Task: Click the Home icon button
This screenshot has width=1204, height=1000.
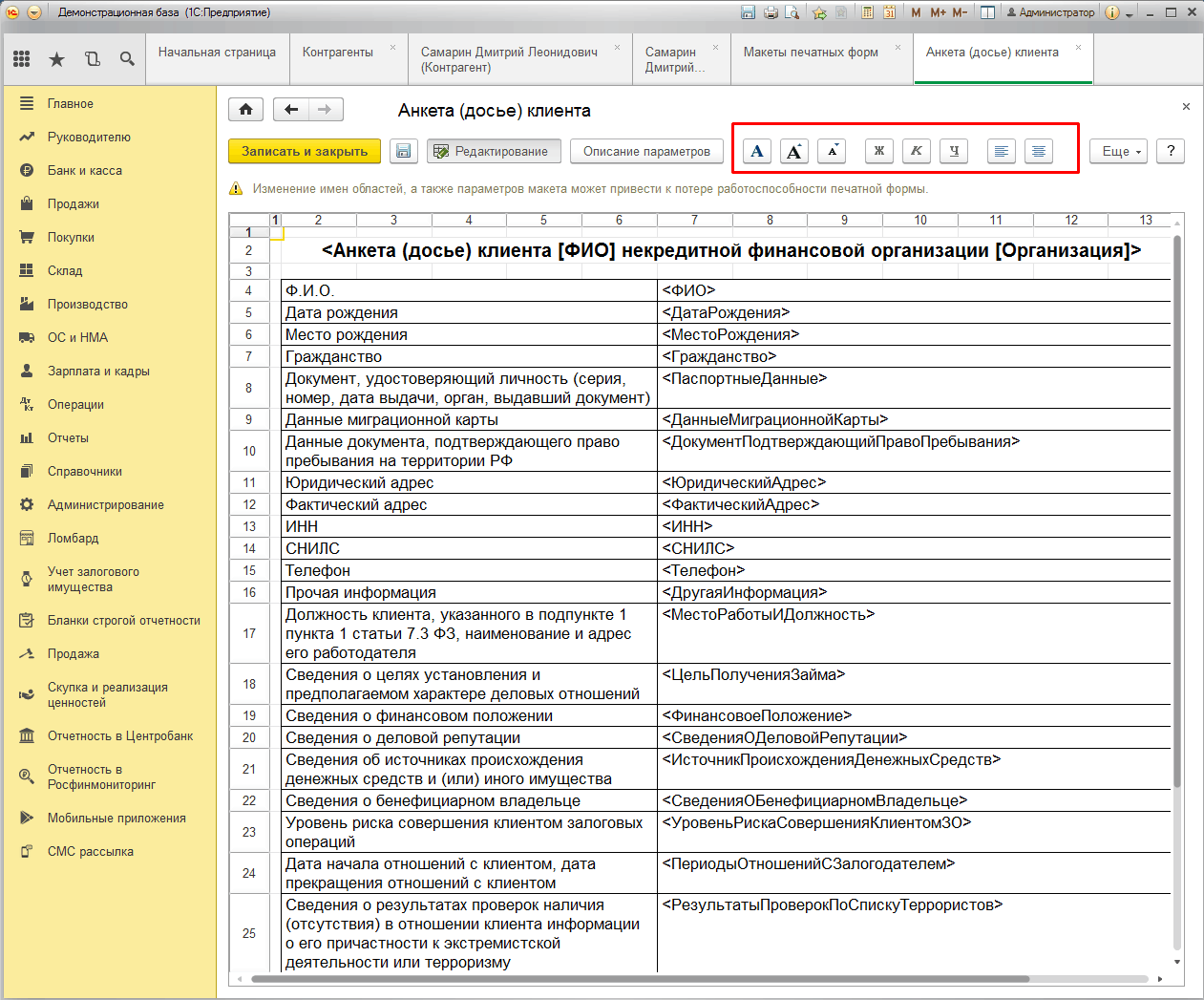Action: pyautogui.click(x=245, y=110)
